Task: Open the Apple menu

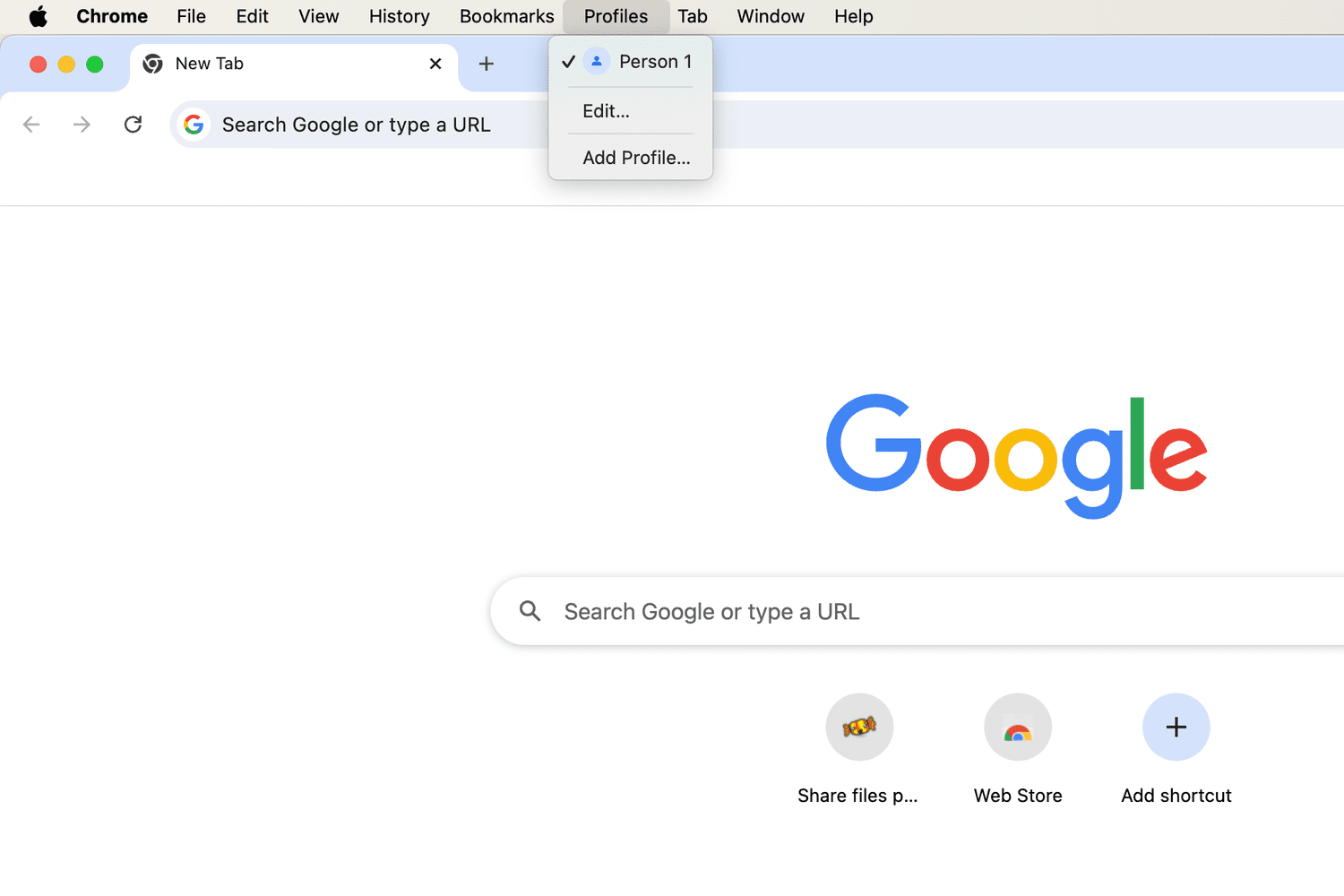Action: [38, 16]
